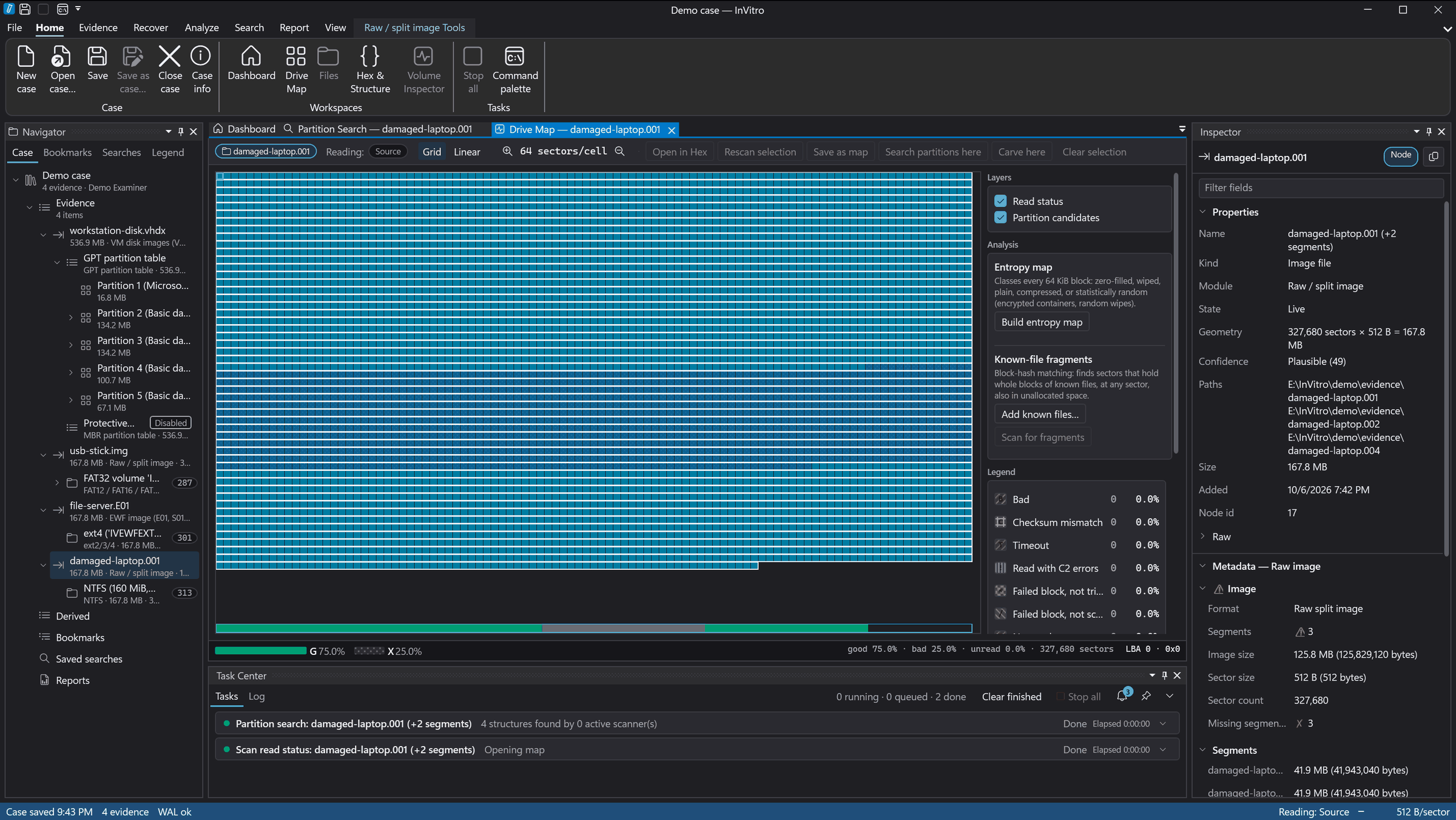Toggle the Node button in Inspector

tap(1400, 155)
